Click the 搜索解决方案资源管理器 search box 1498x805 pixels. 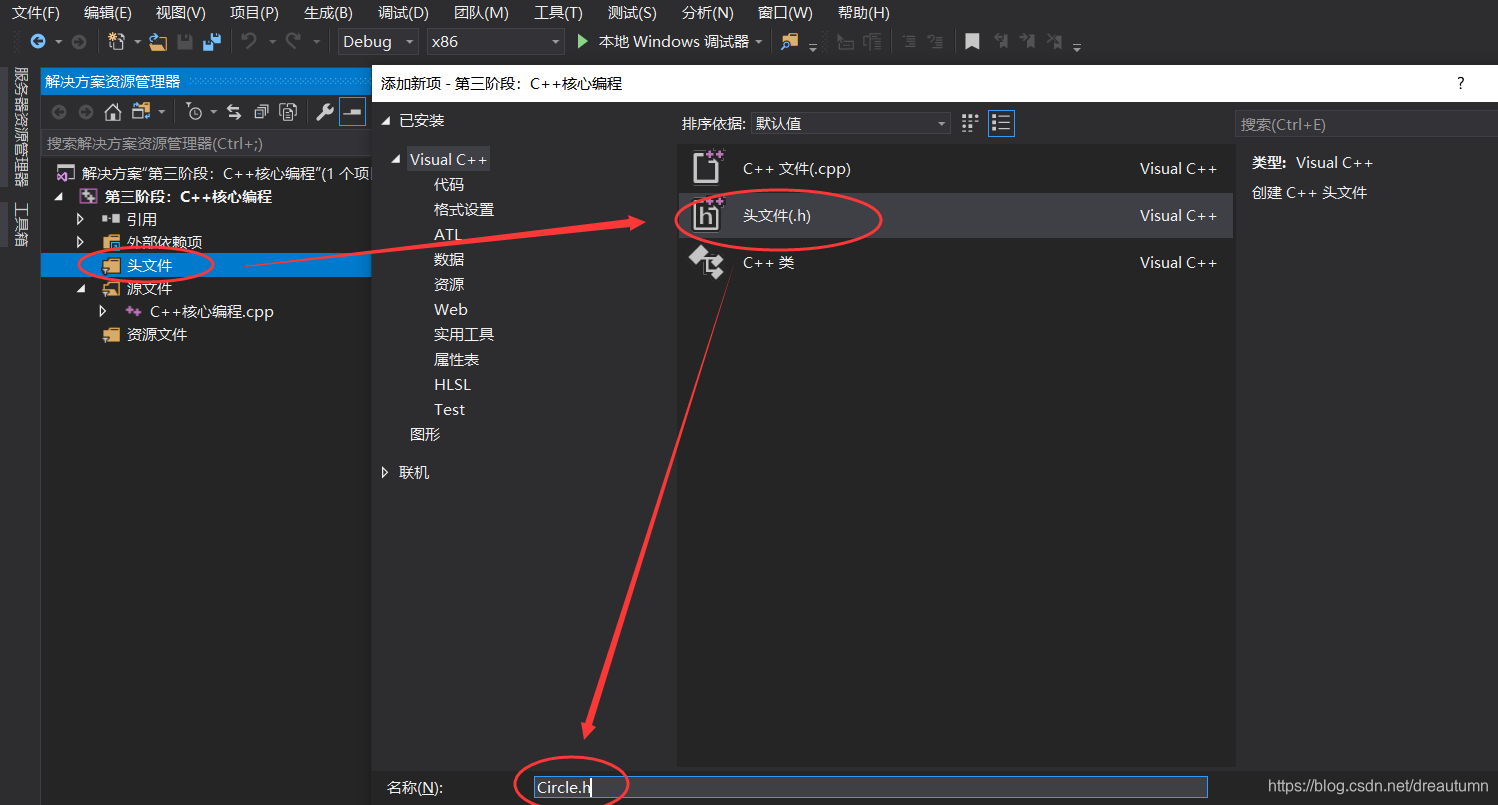coord(205,144)
